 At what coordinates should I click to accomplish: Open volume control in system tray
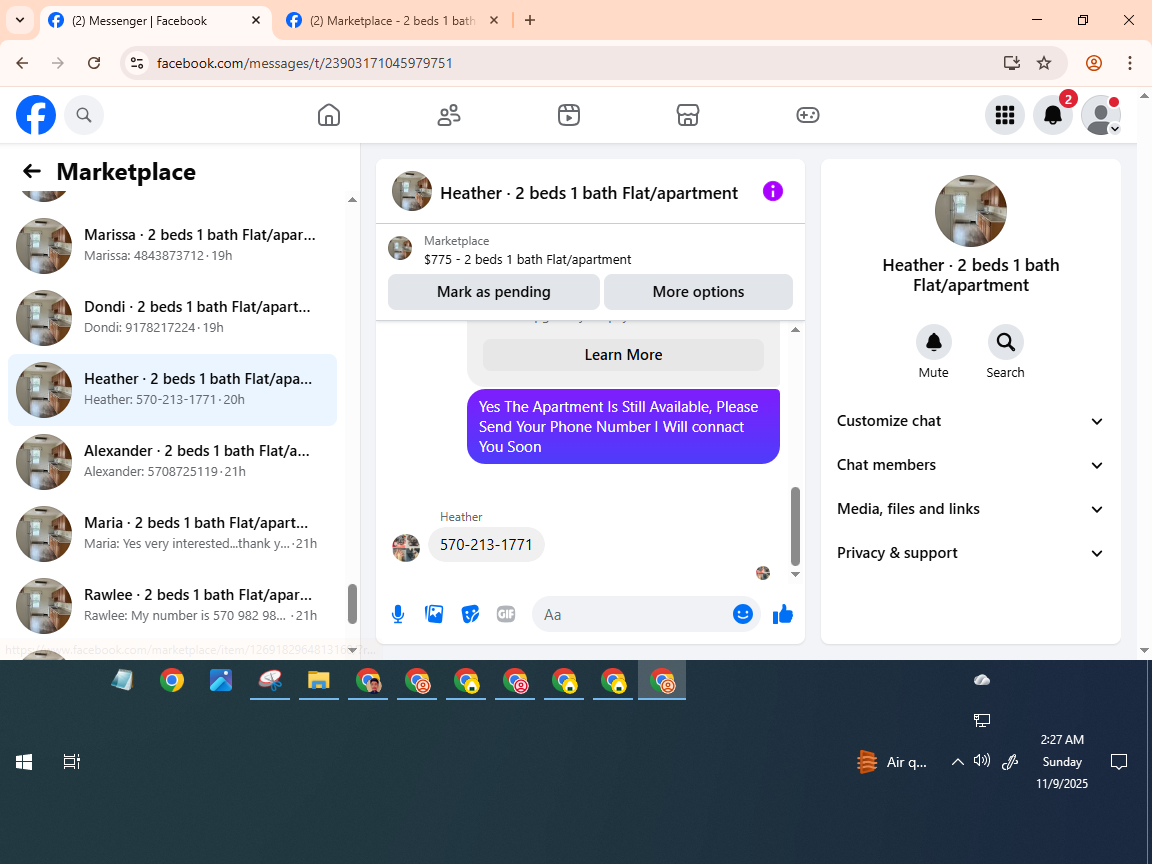(x=982, y=761)
